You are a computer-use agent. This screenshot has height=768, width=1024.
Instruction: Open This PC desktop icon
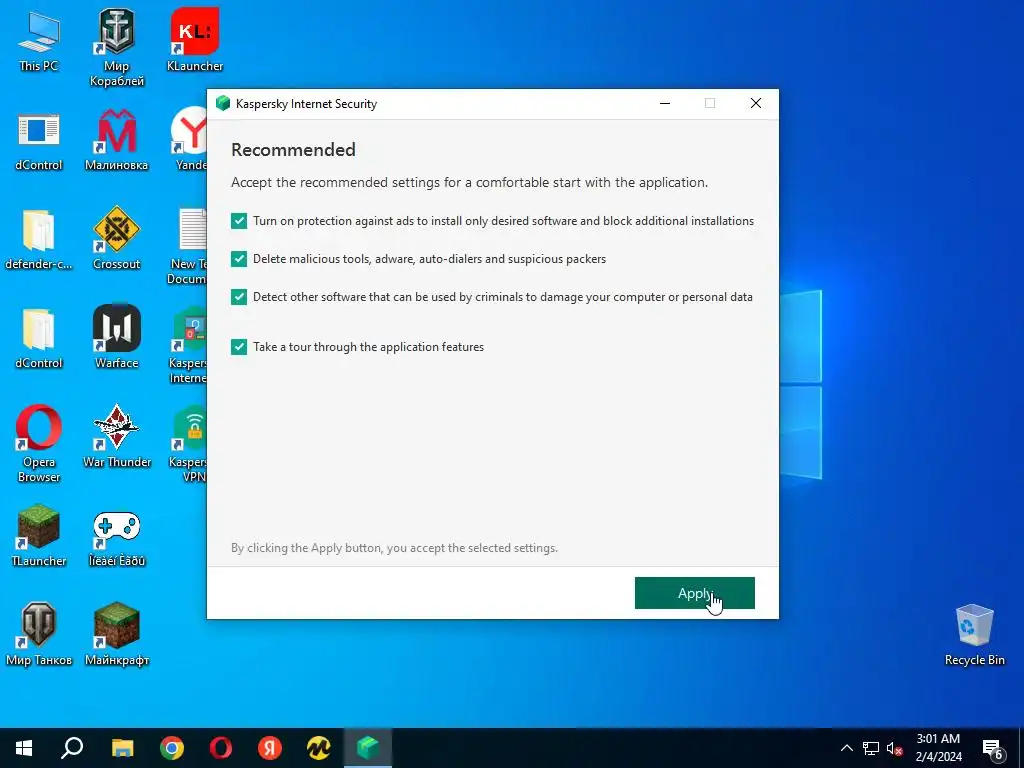coord(39,42)
